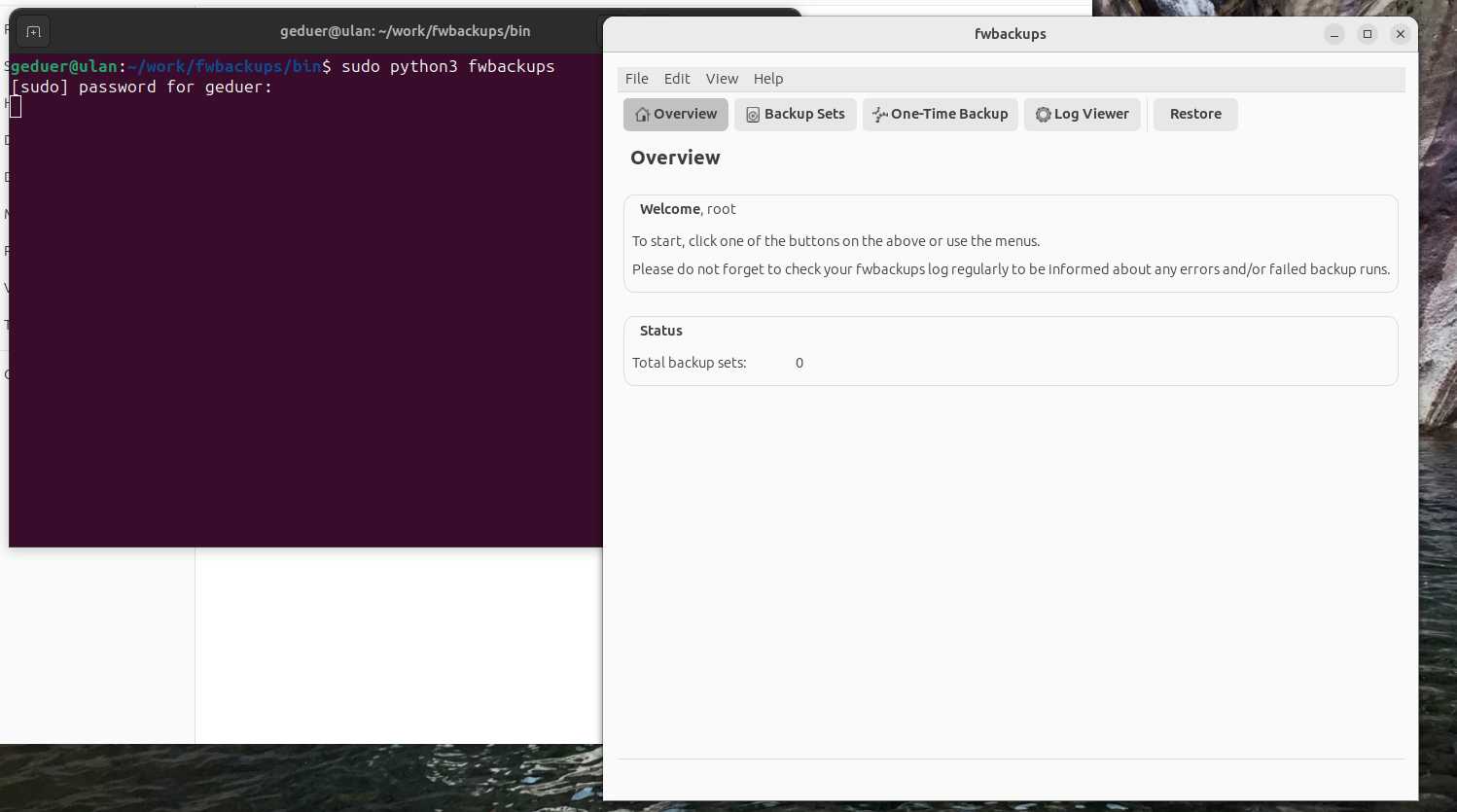Click the Backup Sets disk icon

click(x=753, y=115)
